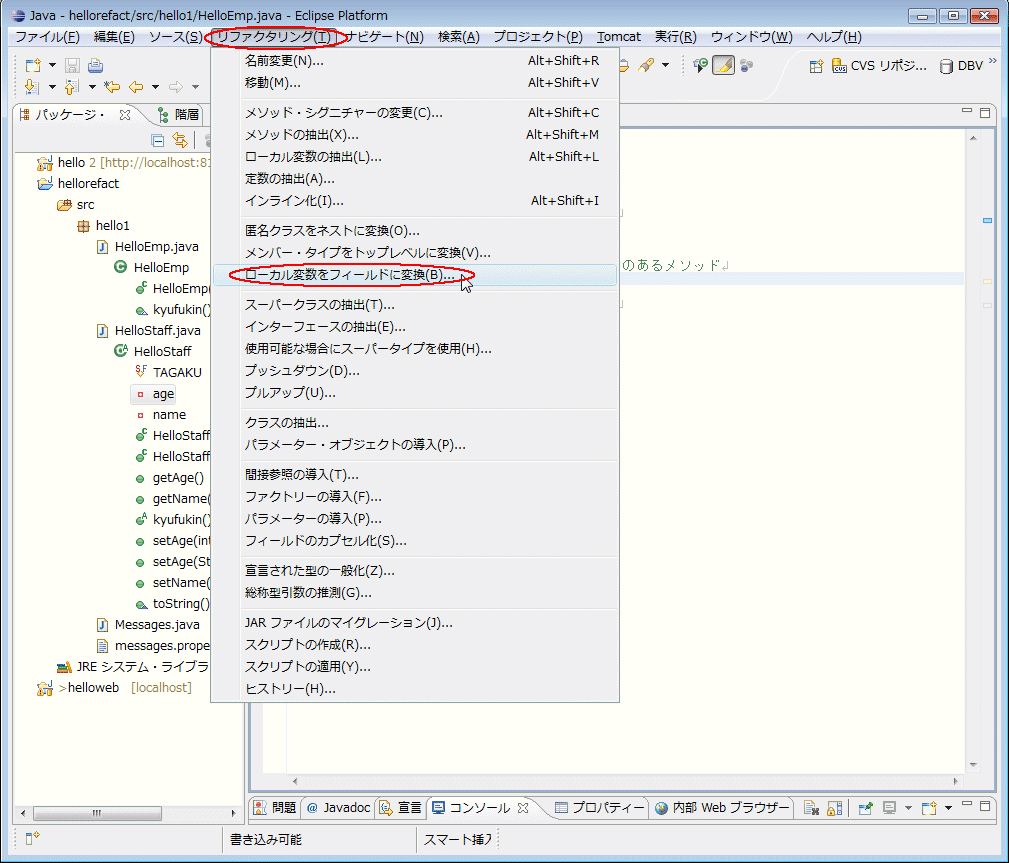1009x863 pixels.
Task: Close the コンソール console tab
Action: click(x=523, y=807)
